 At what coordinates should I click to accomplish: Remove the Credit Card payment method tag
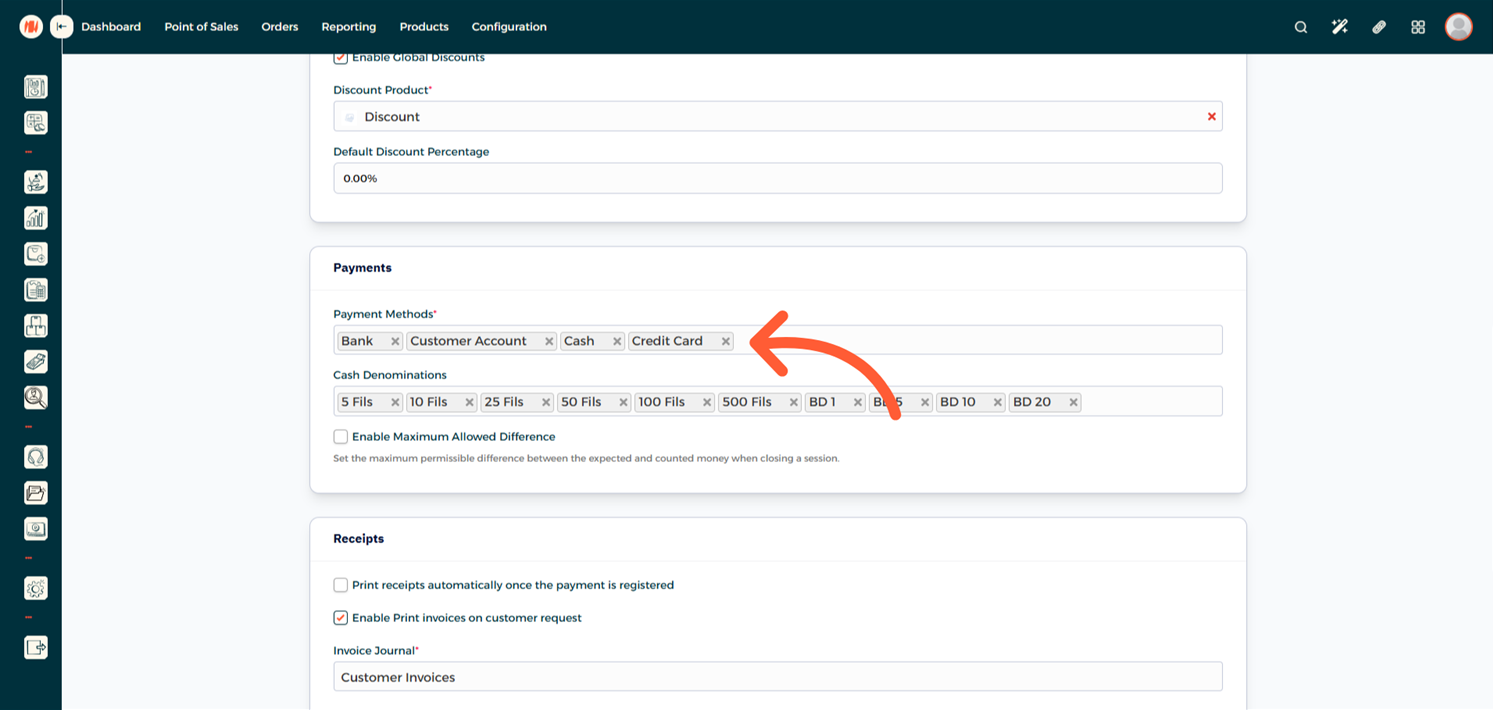click(726, 342)
